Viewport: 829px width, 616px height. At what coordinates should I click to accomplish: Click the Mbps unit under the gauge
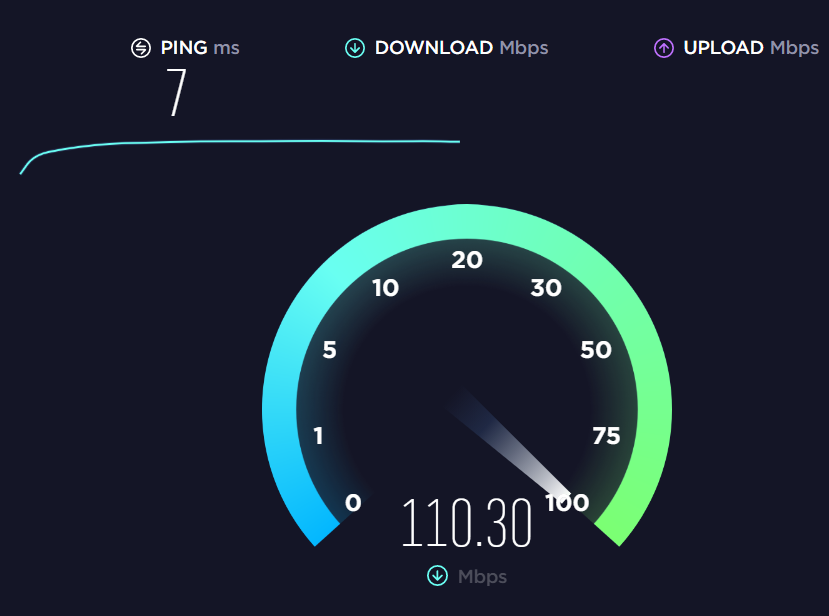pos(482,577)
